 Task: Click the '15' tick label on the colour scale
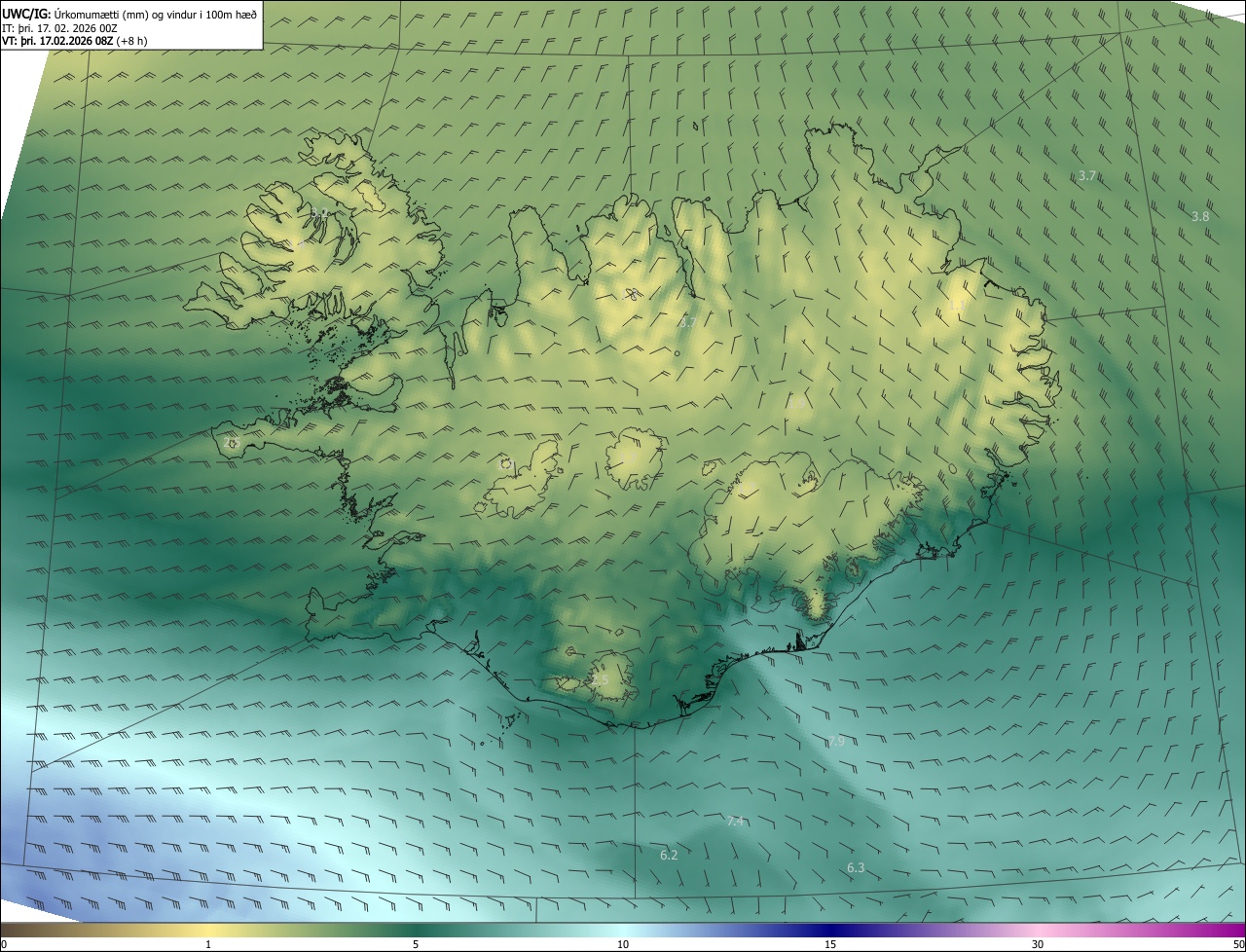click(830, 944)
